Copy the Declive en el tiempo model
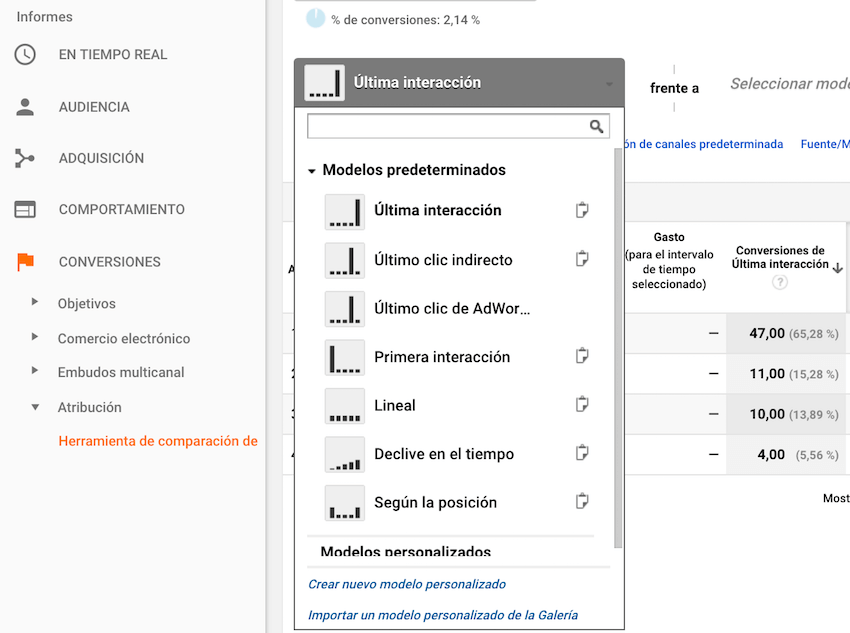The image size is (850, 633). (582, 453)
